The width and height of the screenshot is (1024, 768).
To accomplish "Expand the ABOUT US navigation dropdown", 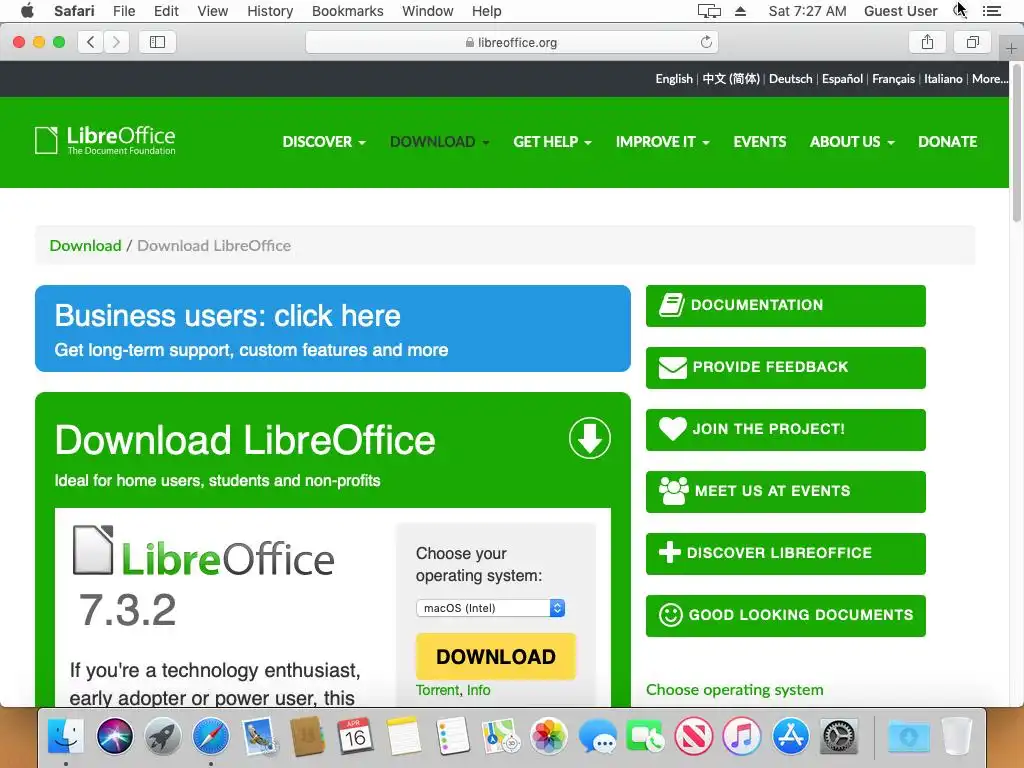I will [852, 142].
